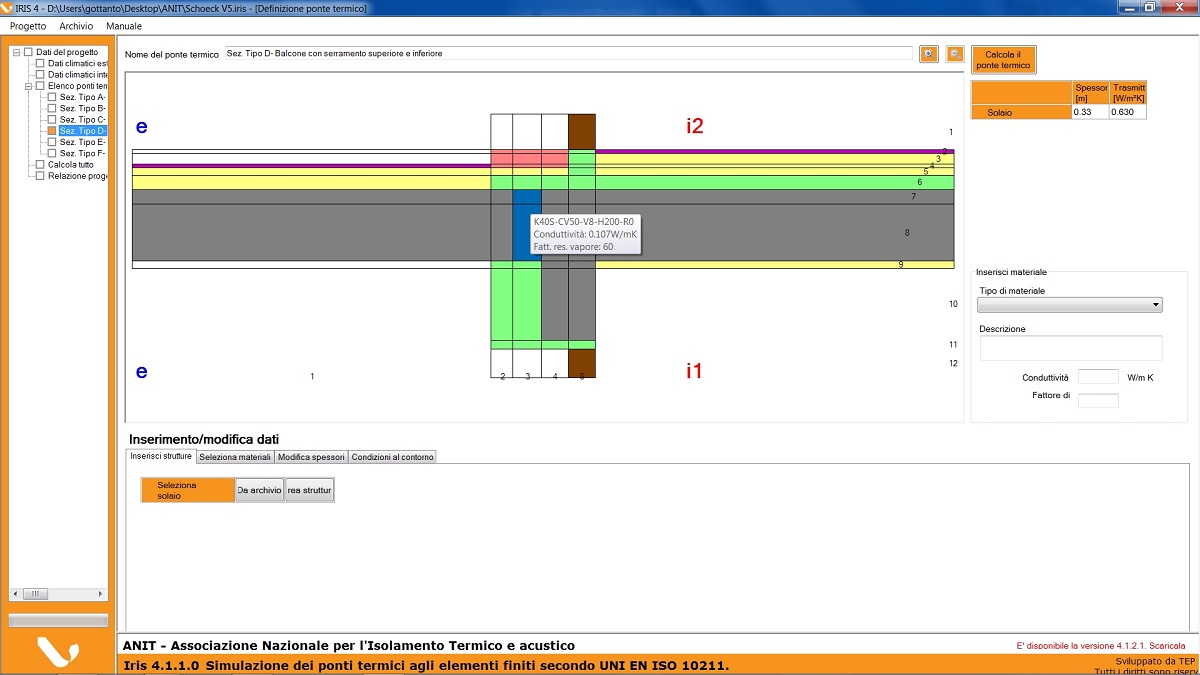Click the zoom out magnifier icon
The image size is (1200, 675).
coord(955,54)
